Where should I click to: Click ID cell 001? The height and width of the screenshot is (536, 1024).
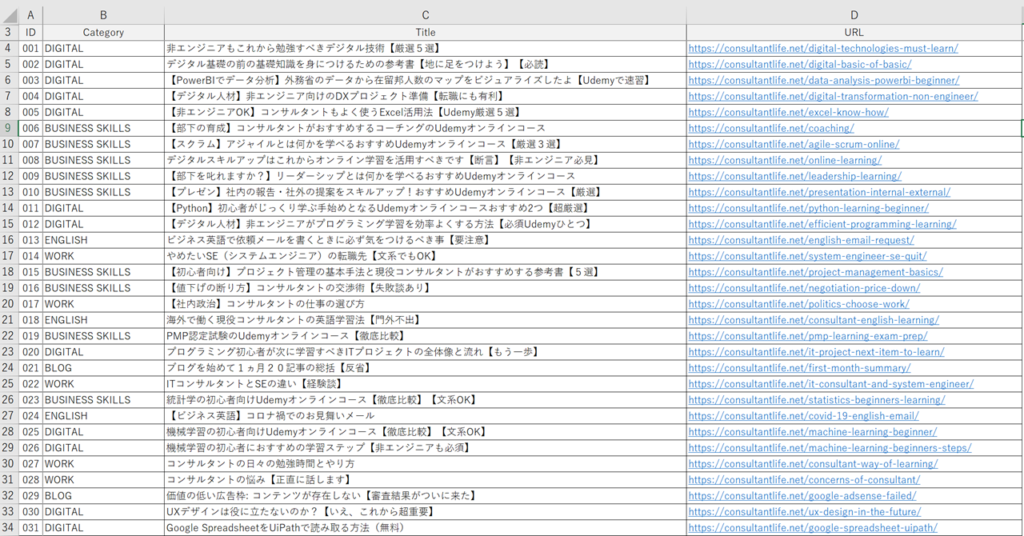coord(30,48)
